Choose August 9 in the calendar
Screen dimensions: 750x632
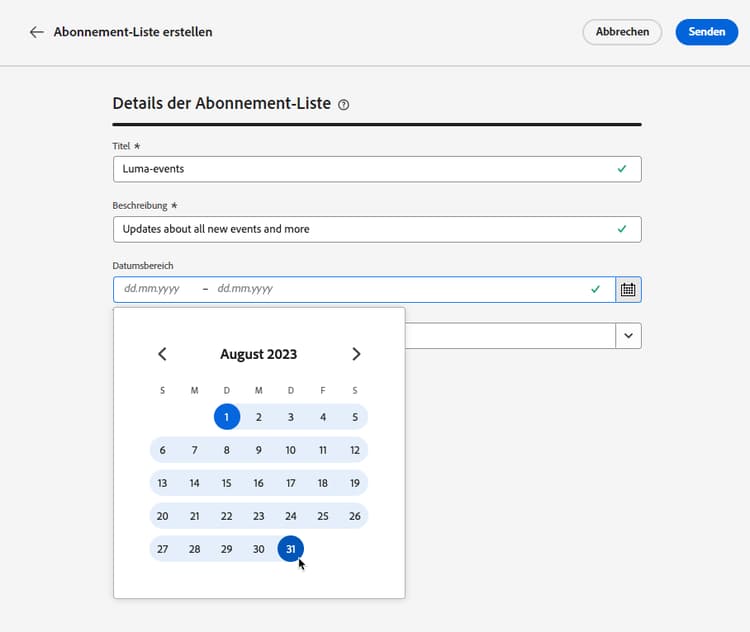pos(259,450)
